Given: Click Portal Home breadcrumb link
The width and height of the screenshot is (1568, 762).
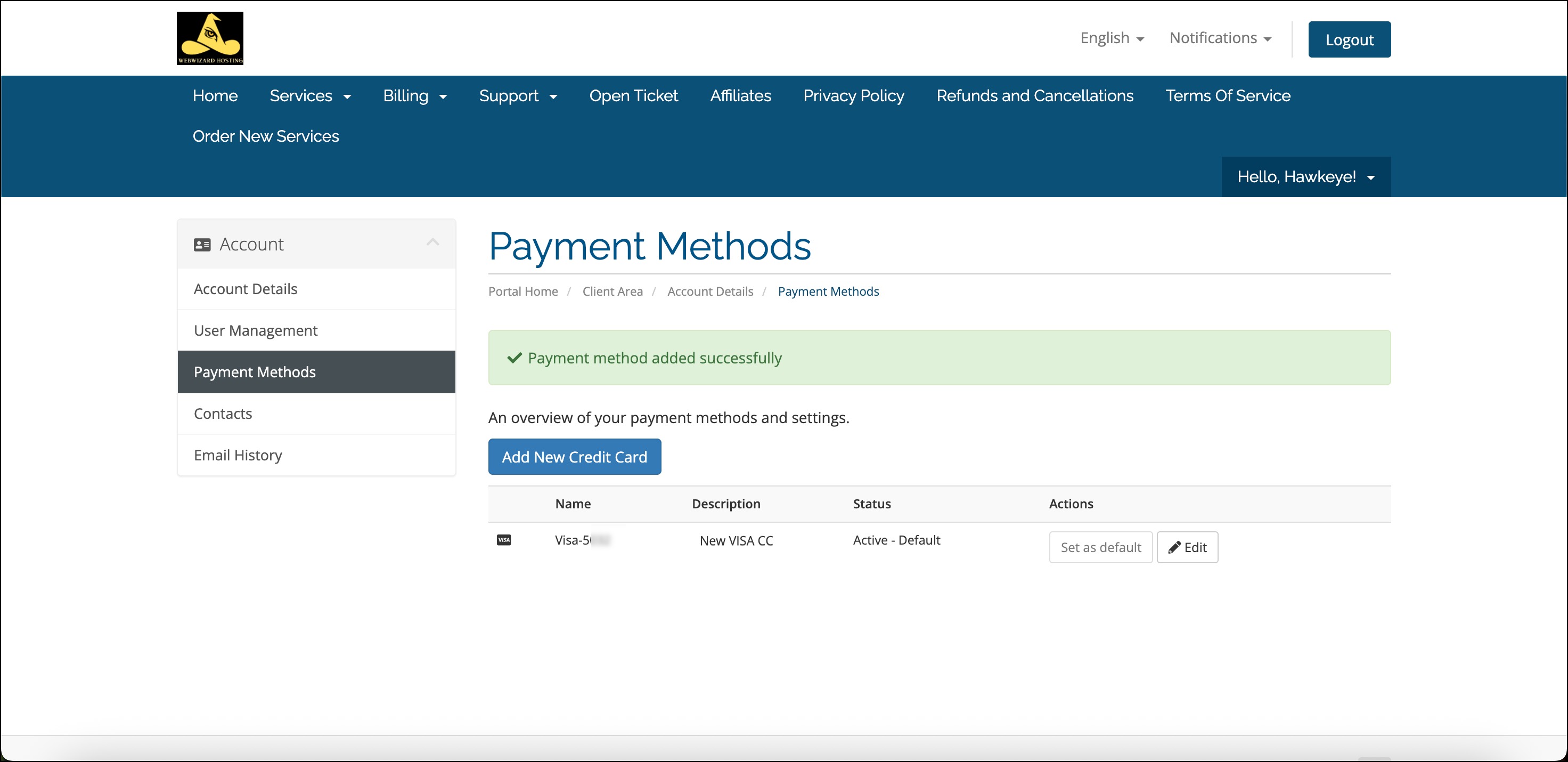Looking at the screenshot, I should pyautogui.click(x=523, y=291).
